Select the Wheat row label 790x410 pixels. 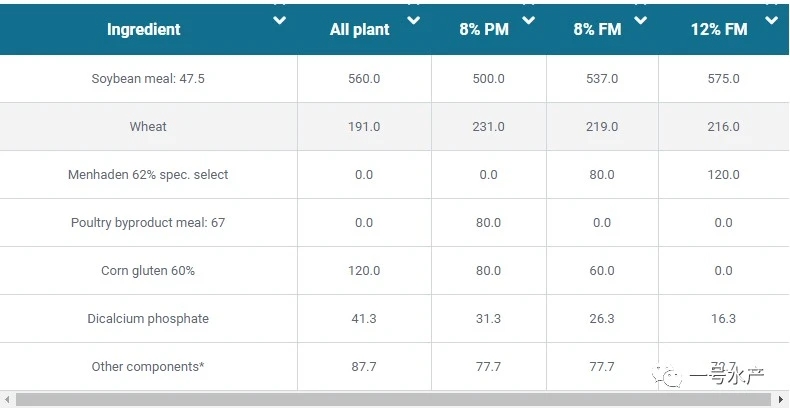tap(148, 126)
